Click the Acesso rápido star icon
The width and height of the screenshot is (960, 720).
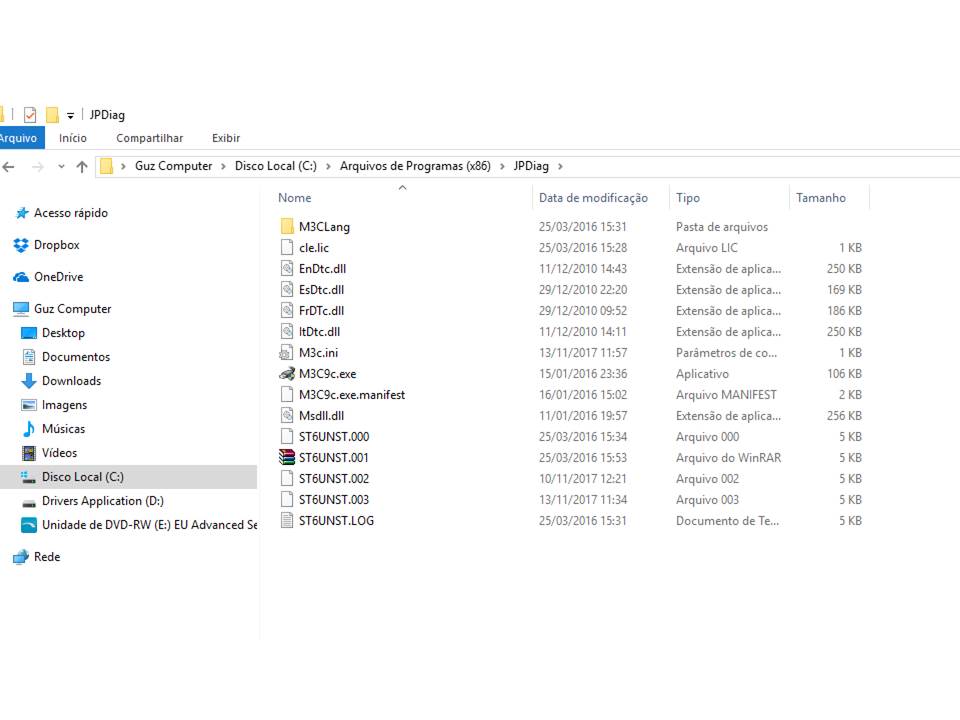tap(22, 213)
